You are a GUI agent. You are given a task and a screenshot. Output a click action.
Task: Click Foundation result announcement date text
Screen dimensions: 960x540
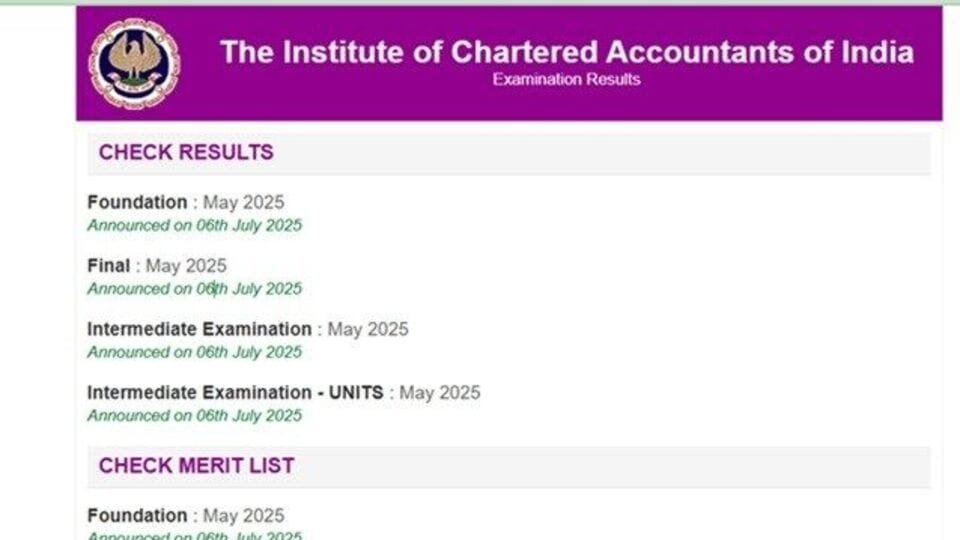tap(194, 225)
